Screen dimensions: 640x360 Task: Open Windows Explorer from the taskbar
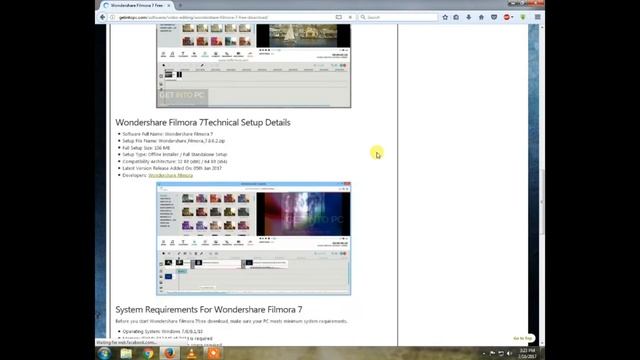pyautogui.click(x=126, y=353)
